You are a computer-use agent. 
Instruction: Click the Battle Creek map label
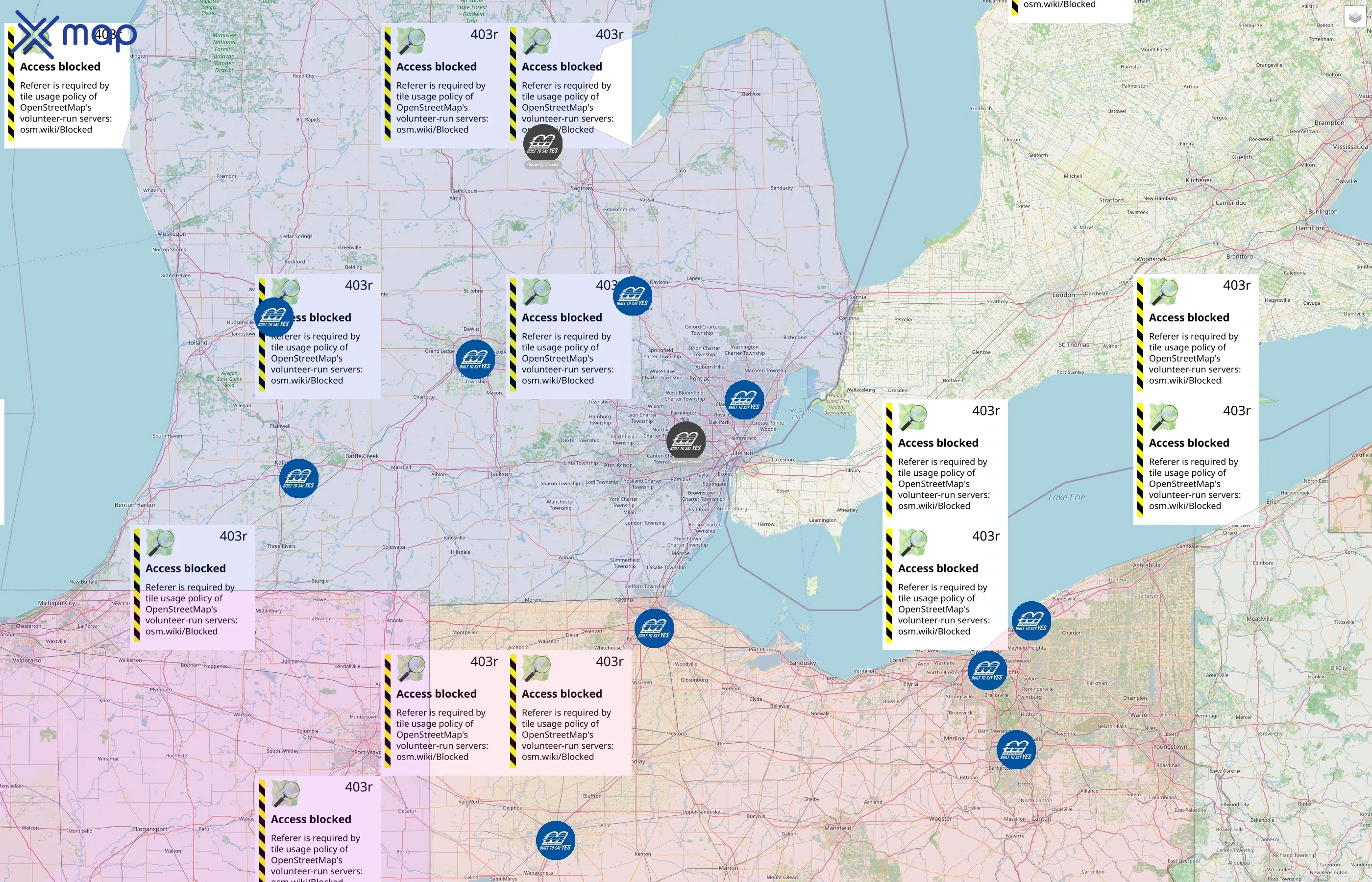pos(362,456)
